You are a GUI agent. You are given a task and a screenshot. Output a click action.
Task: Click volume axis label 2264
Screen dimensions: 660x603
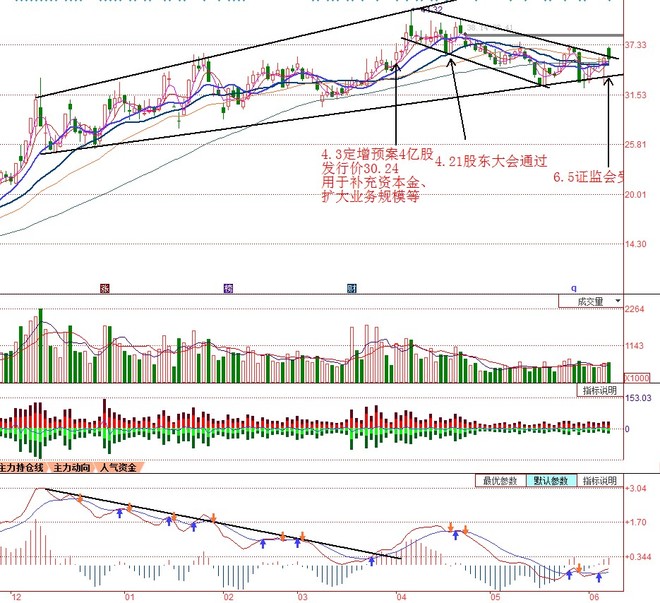tap(634, 309)
